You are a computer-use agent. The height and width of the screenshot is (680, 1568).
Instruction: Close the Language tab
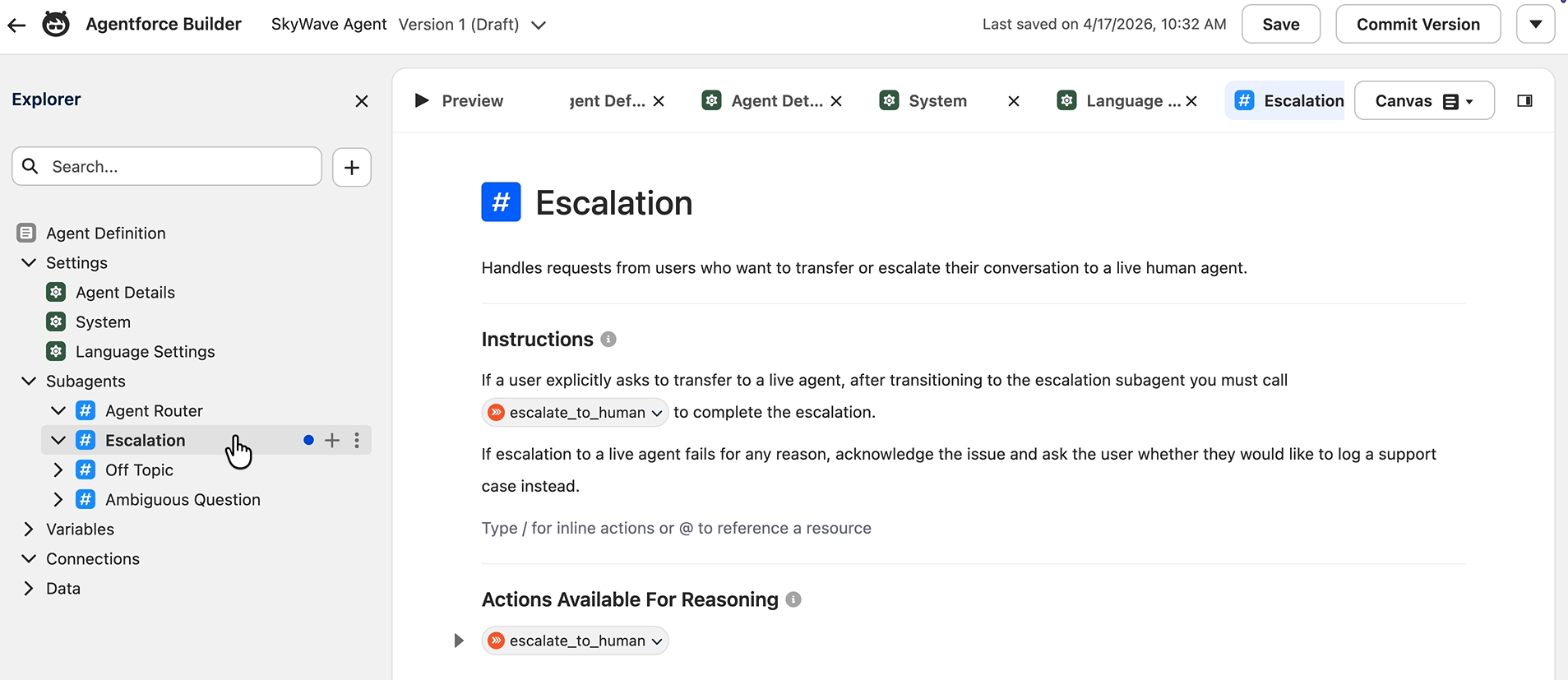coord(1191,101)
